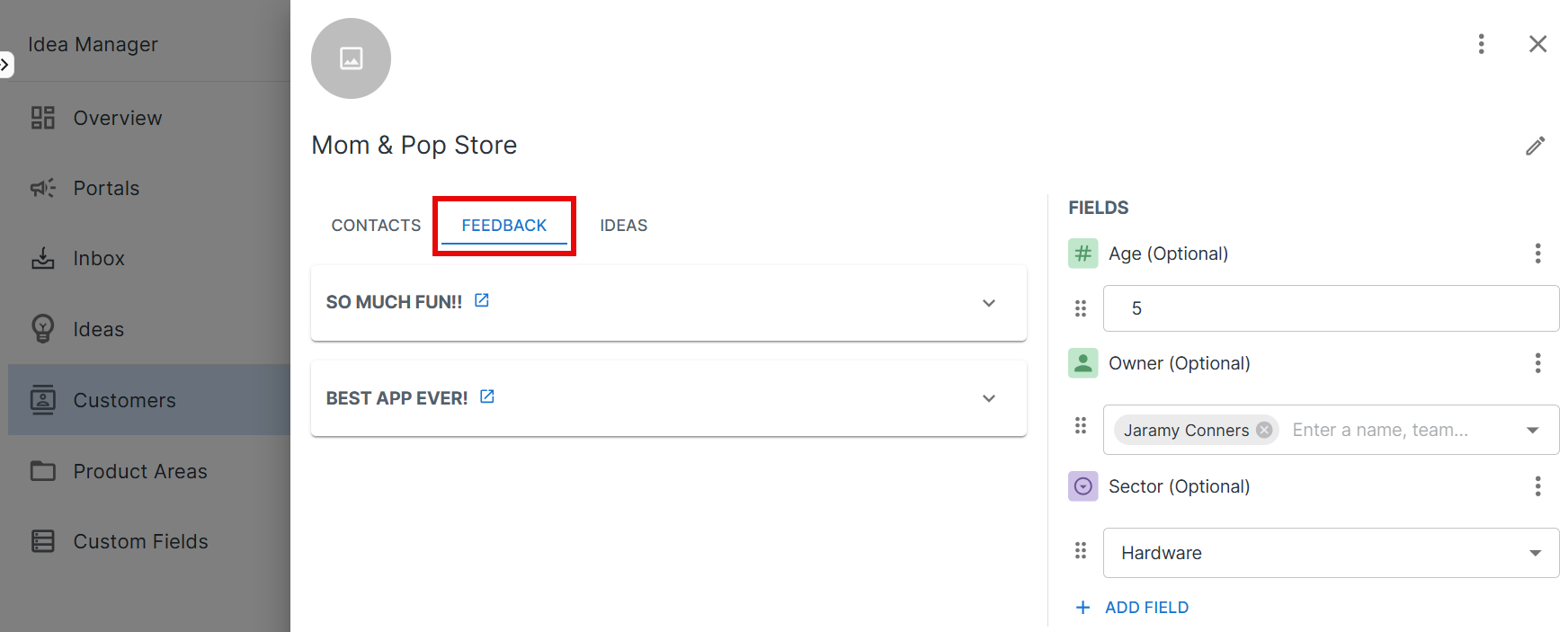Click the pencil edit icon for Mom & Pop Store
Screen dimensions: 1568x632
1535,146
